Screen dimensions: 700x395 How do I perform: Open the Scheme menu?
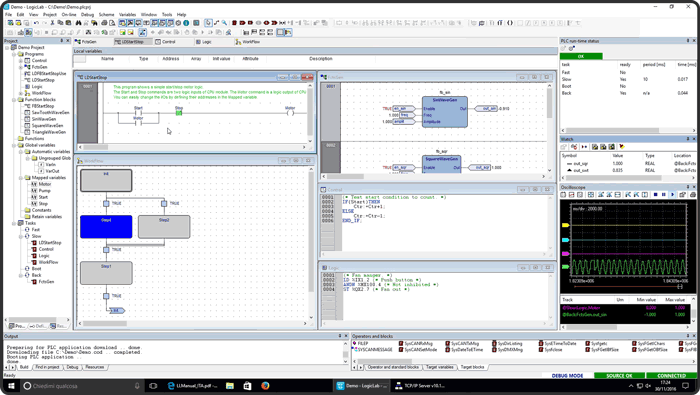pyautogui.click(x=106, y=14)
